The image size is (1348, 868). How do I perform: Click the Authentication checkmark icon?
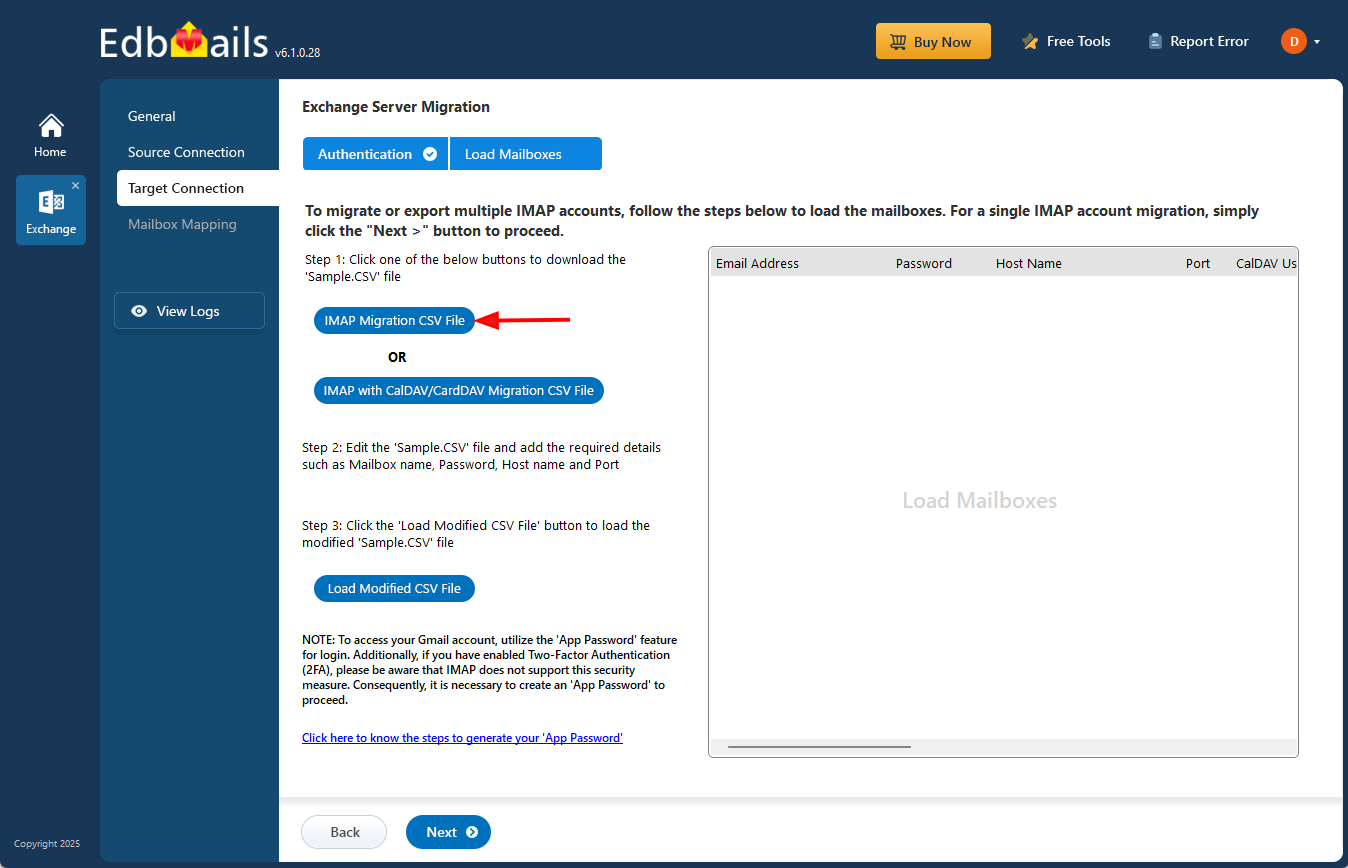[430, 154]
